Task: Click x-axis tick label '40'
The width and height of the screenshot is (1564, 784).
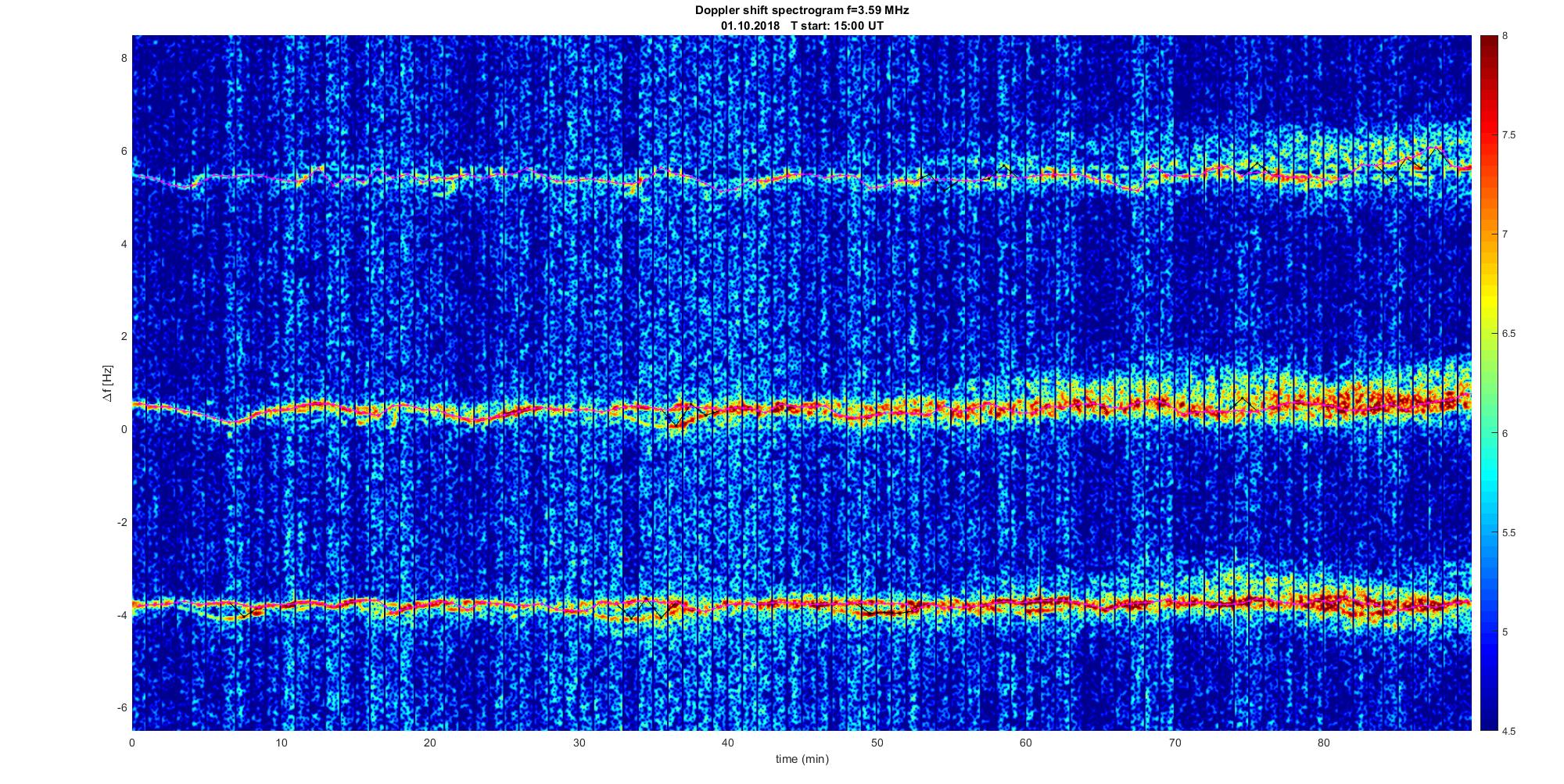Action: 728,743
